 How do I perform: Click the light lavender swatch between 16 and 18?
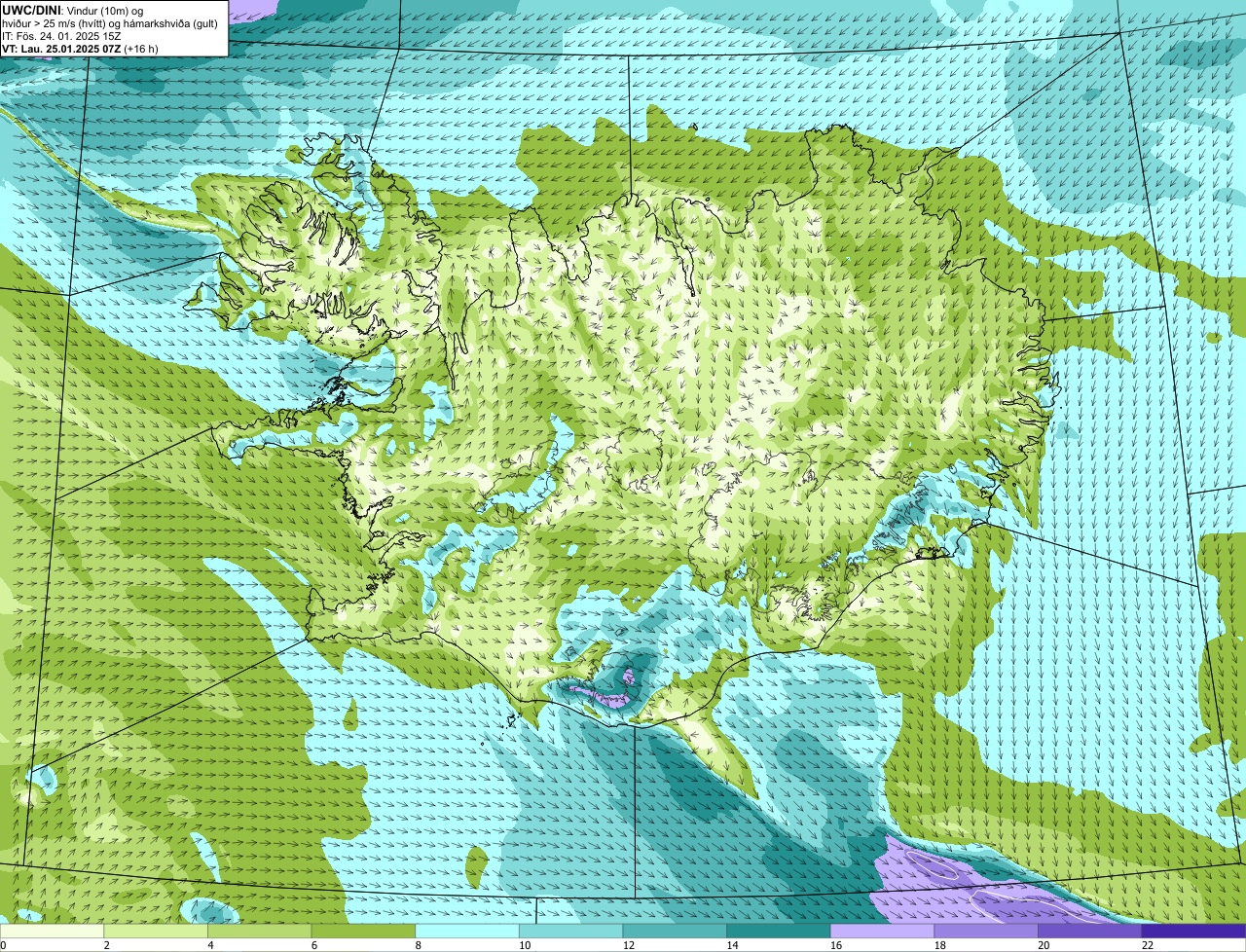click(882, 931)
